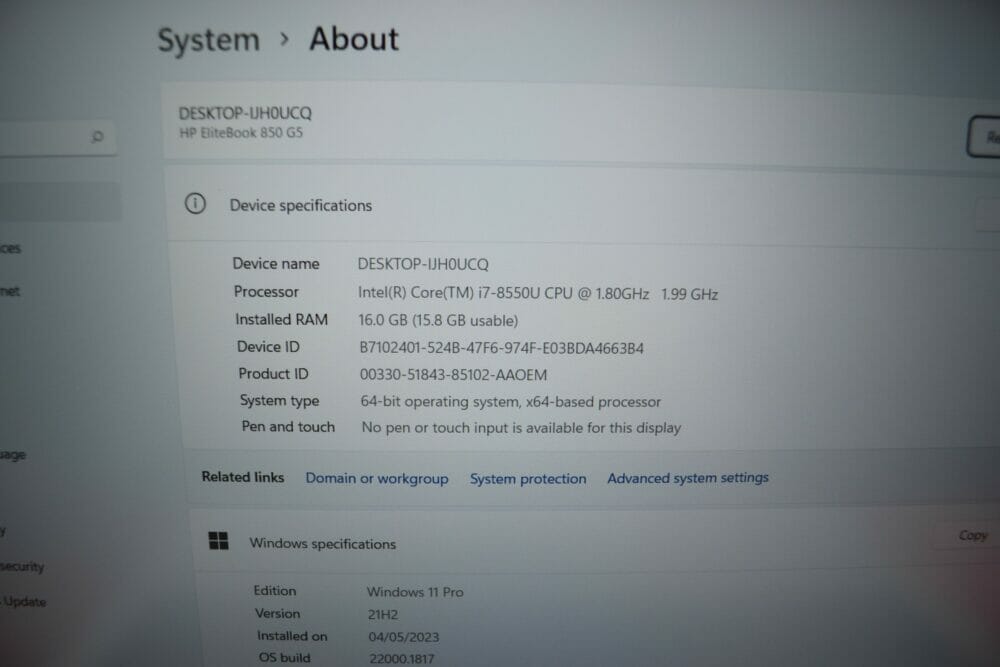Screen dimensions: 1000x667
Task: Click the Device name label
Action: click(276, 263)
